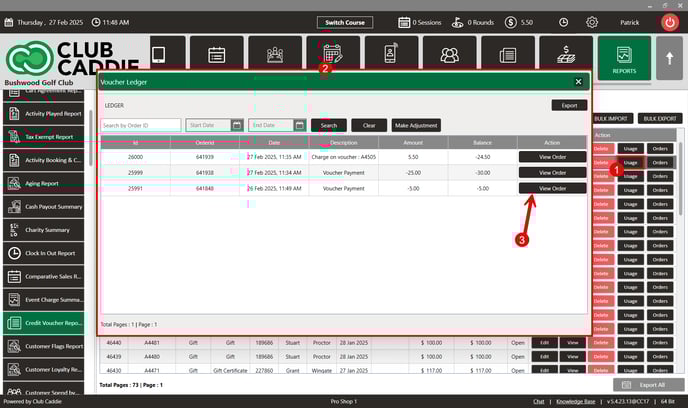The width and height of the screenshot is (688, 408).
Task: Click the Description column header in ledger
Action: tap(344, 143)
